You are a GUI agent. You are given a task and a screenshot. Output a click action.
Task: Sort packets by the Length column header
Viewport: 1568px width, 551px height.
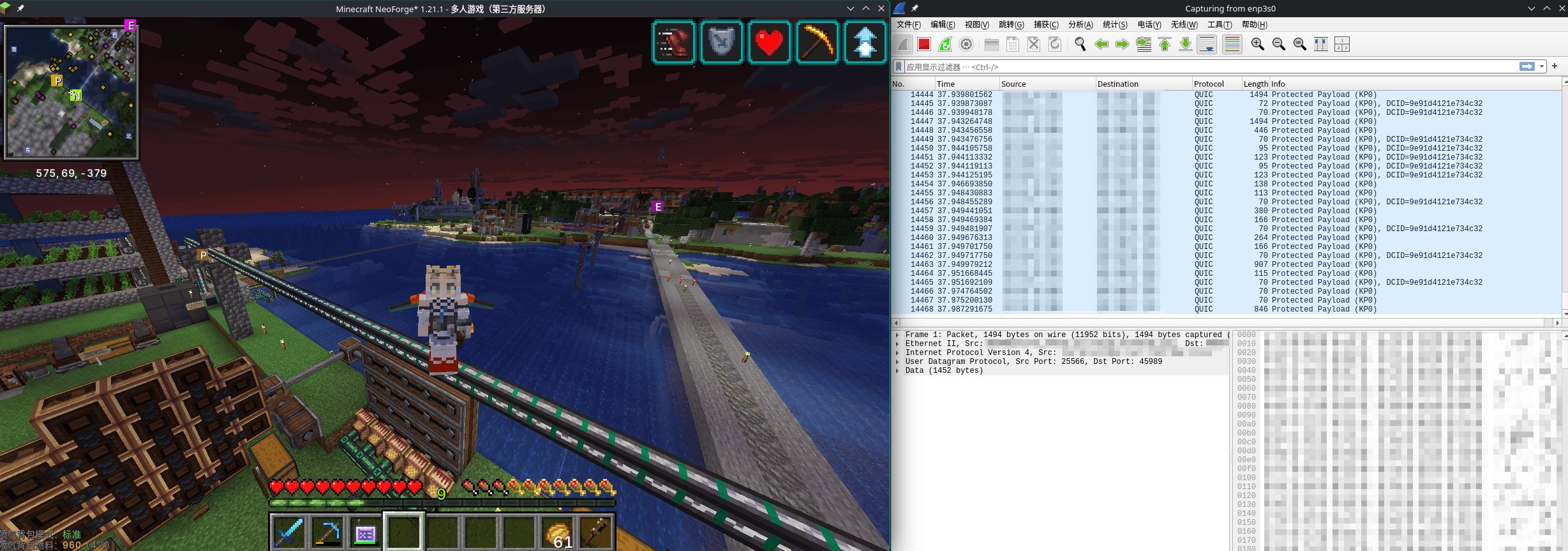pos(1256,84)
